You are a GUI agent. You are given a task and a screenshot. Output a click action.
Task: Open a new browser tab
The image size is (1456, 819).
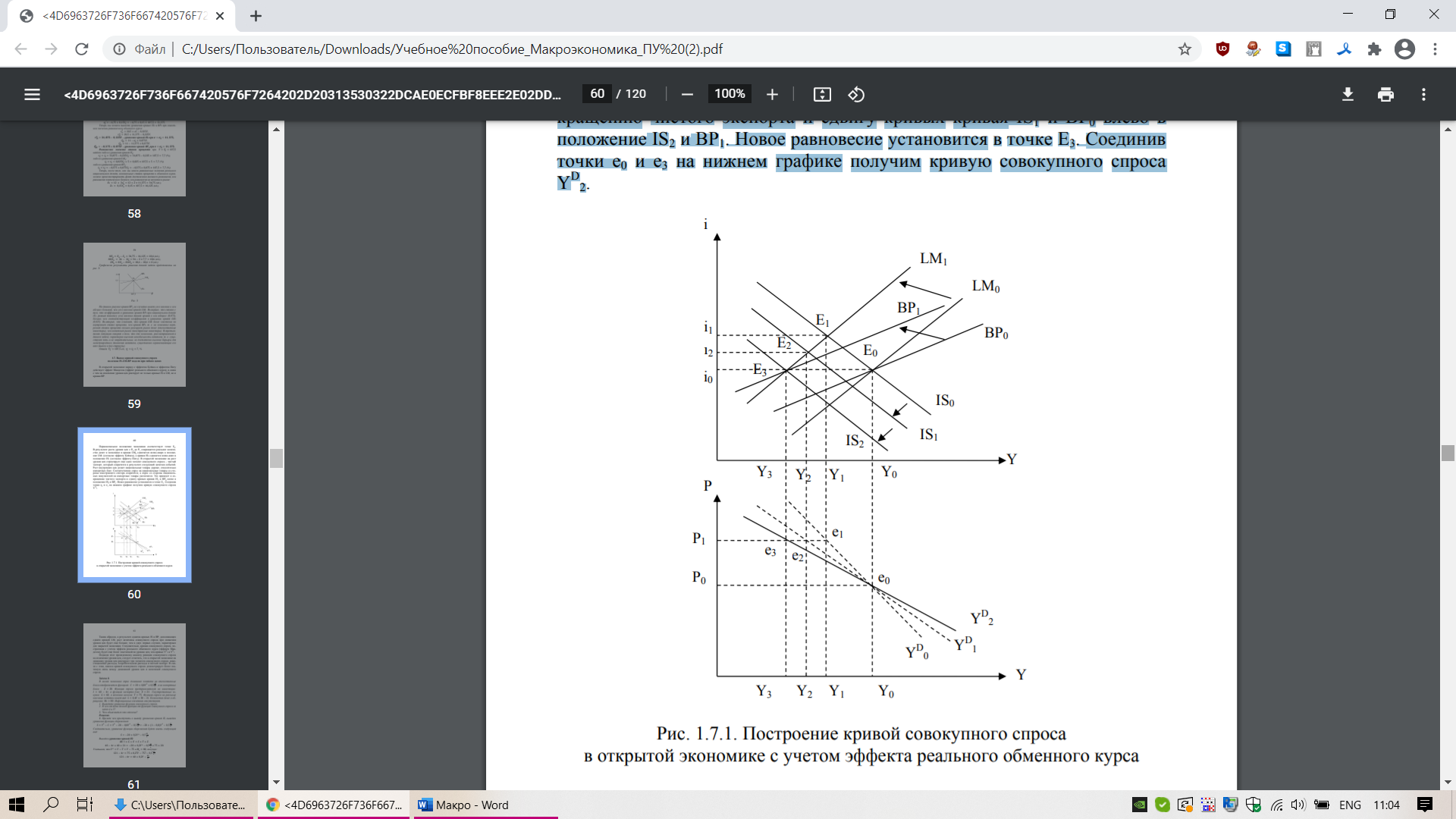[256, 16]
